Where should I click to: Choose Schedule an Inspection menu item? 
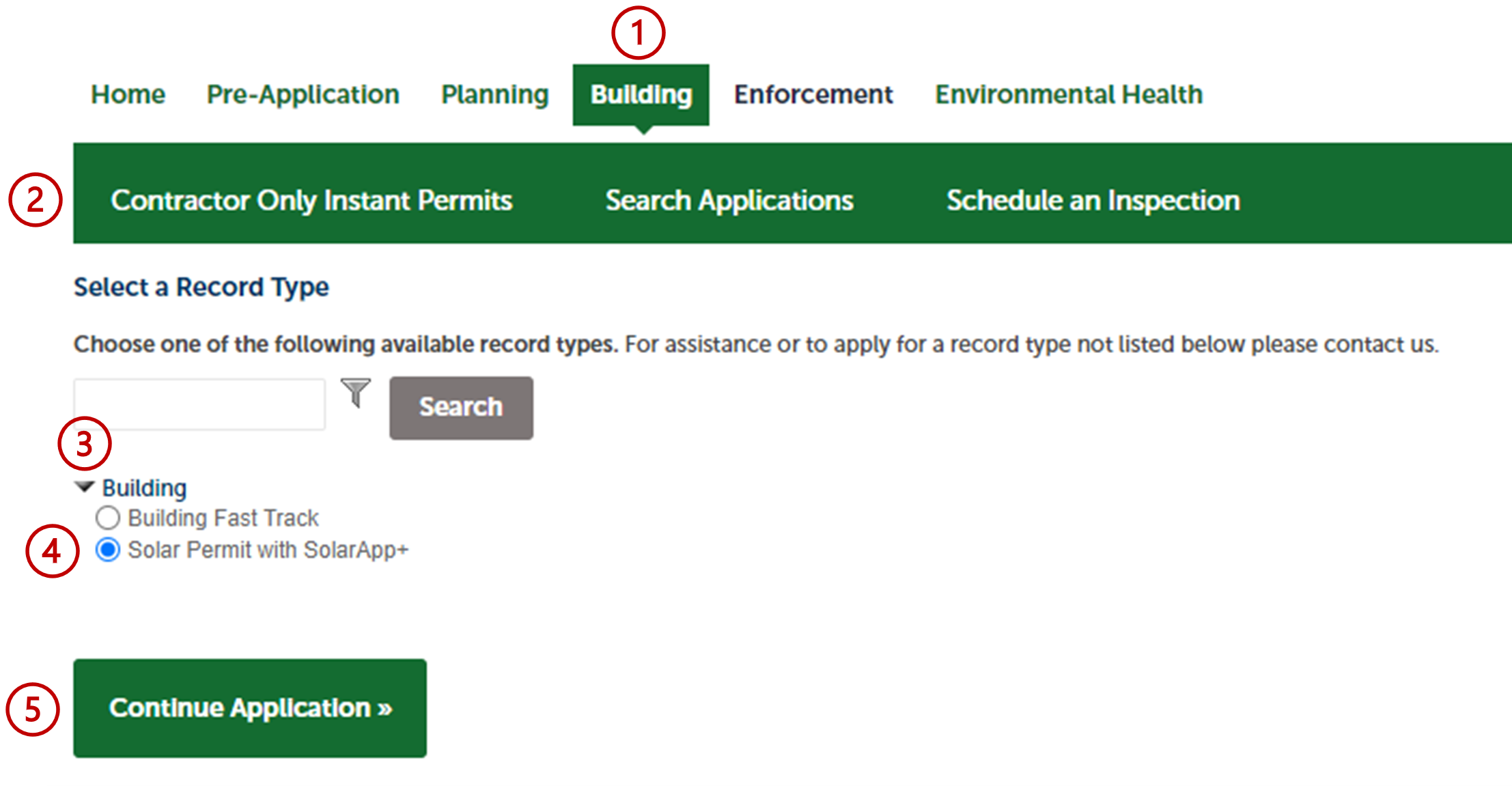1093,200
